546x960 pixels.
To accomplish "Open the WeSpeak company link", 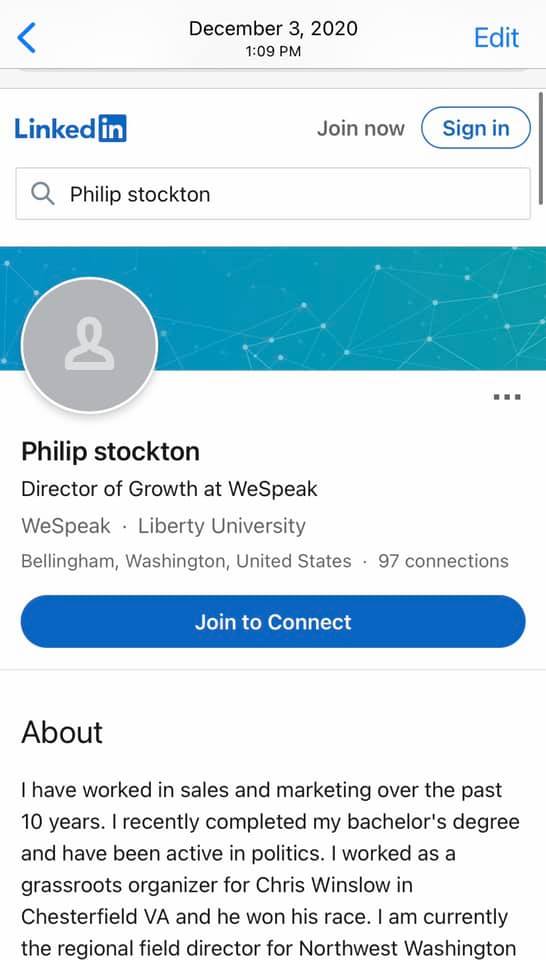I will [66, 526].
